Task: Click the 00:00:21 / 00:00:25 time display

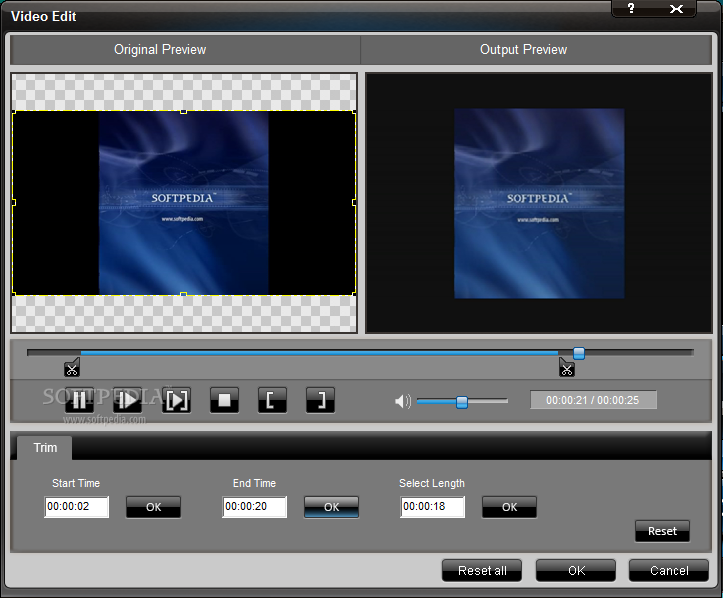Action: coord(593,400)
